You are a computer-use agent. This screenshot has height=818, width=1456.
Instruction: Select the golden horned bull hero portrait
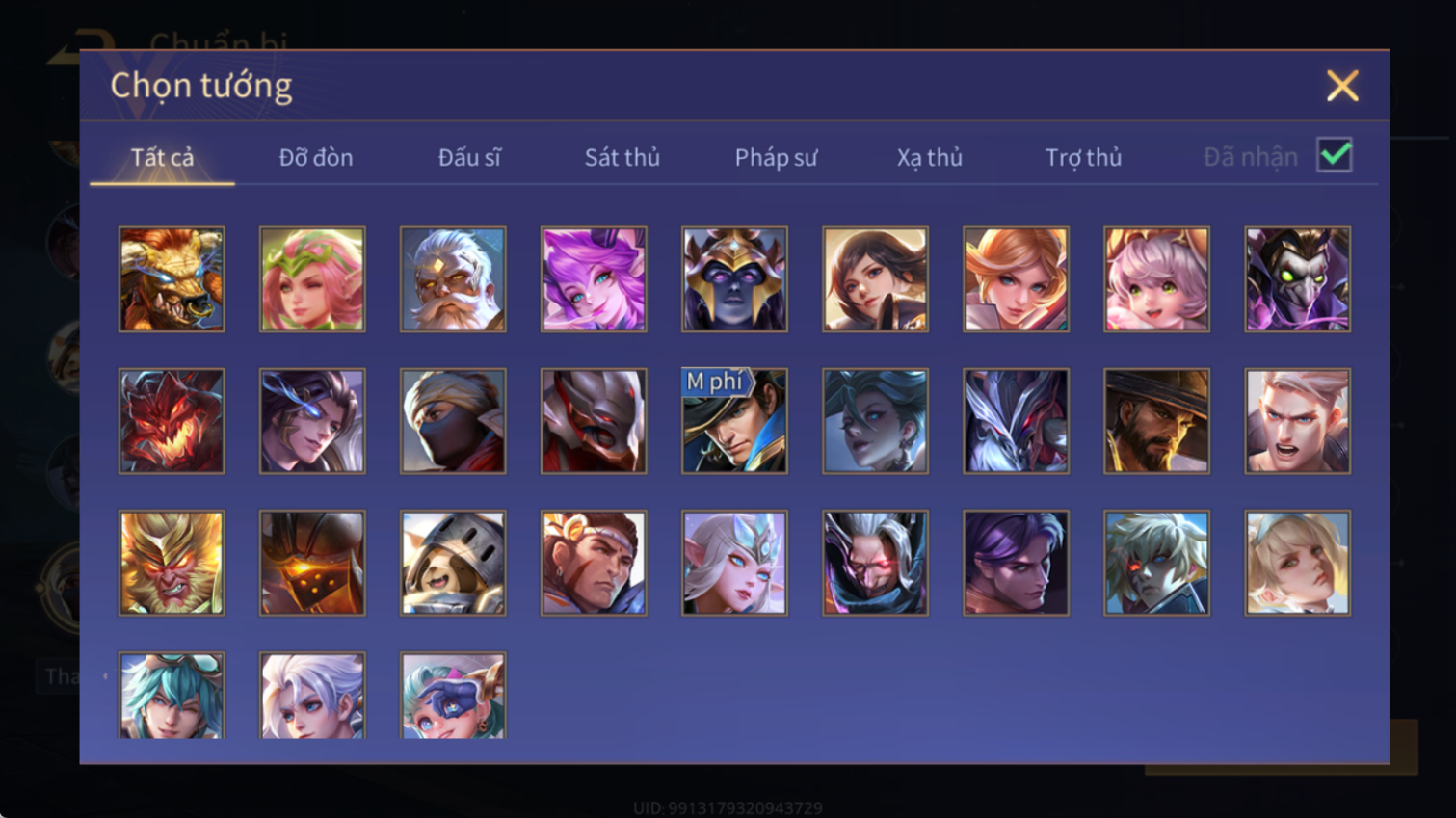[x=172, y=279]
